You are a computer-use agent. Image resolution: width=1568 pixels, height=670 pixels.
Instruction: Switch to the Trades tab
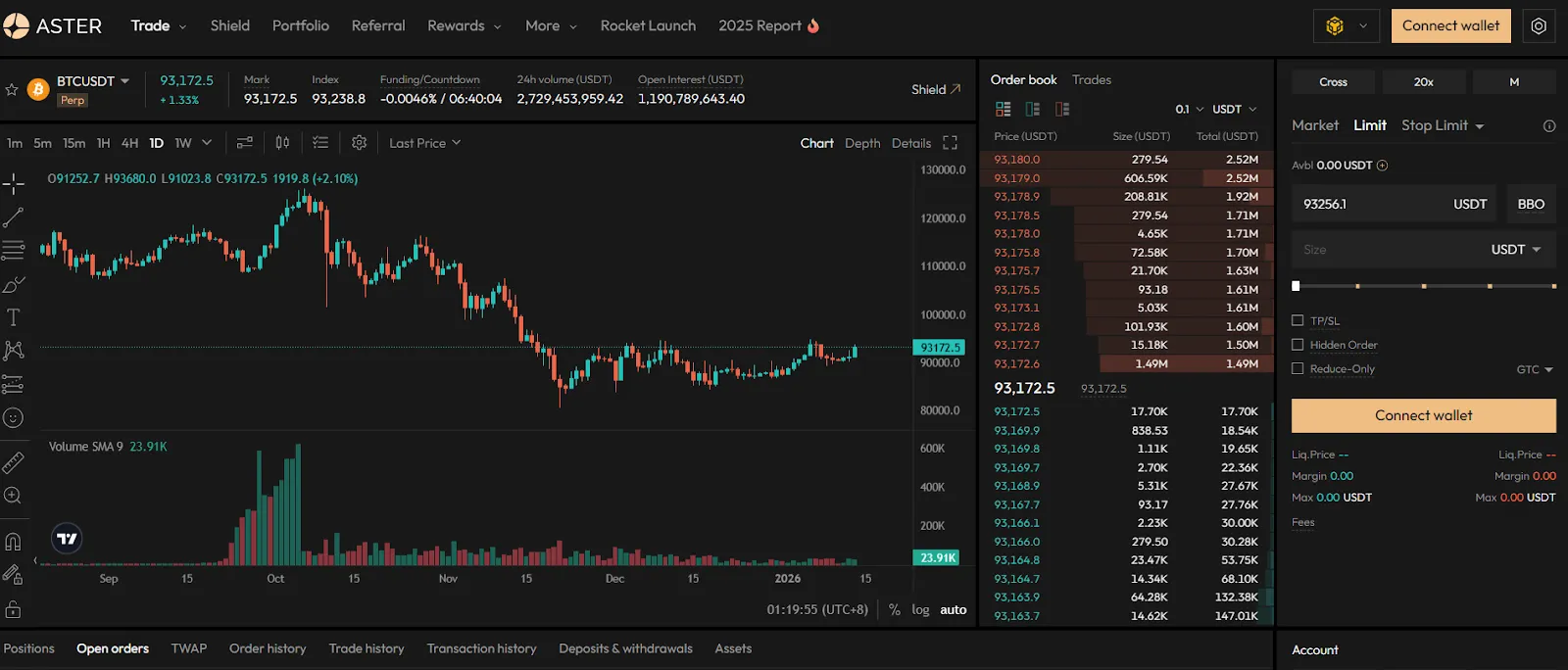tap(1091, 79)
